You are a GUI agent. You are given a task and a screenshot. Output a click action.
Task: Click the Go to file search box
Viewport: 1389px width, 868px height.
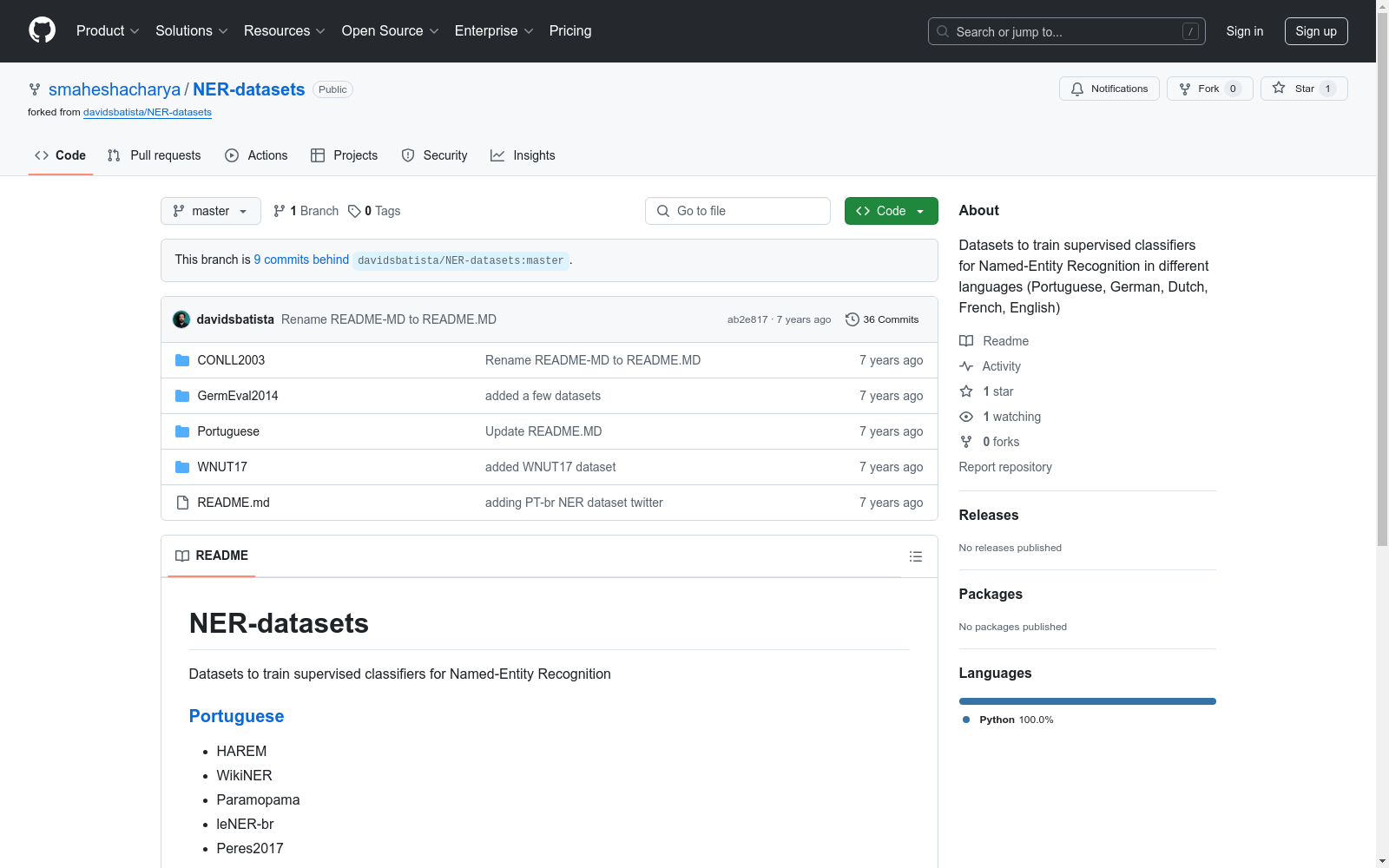pos(738,211)
